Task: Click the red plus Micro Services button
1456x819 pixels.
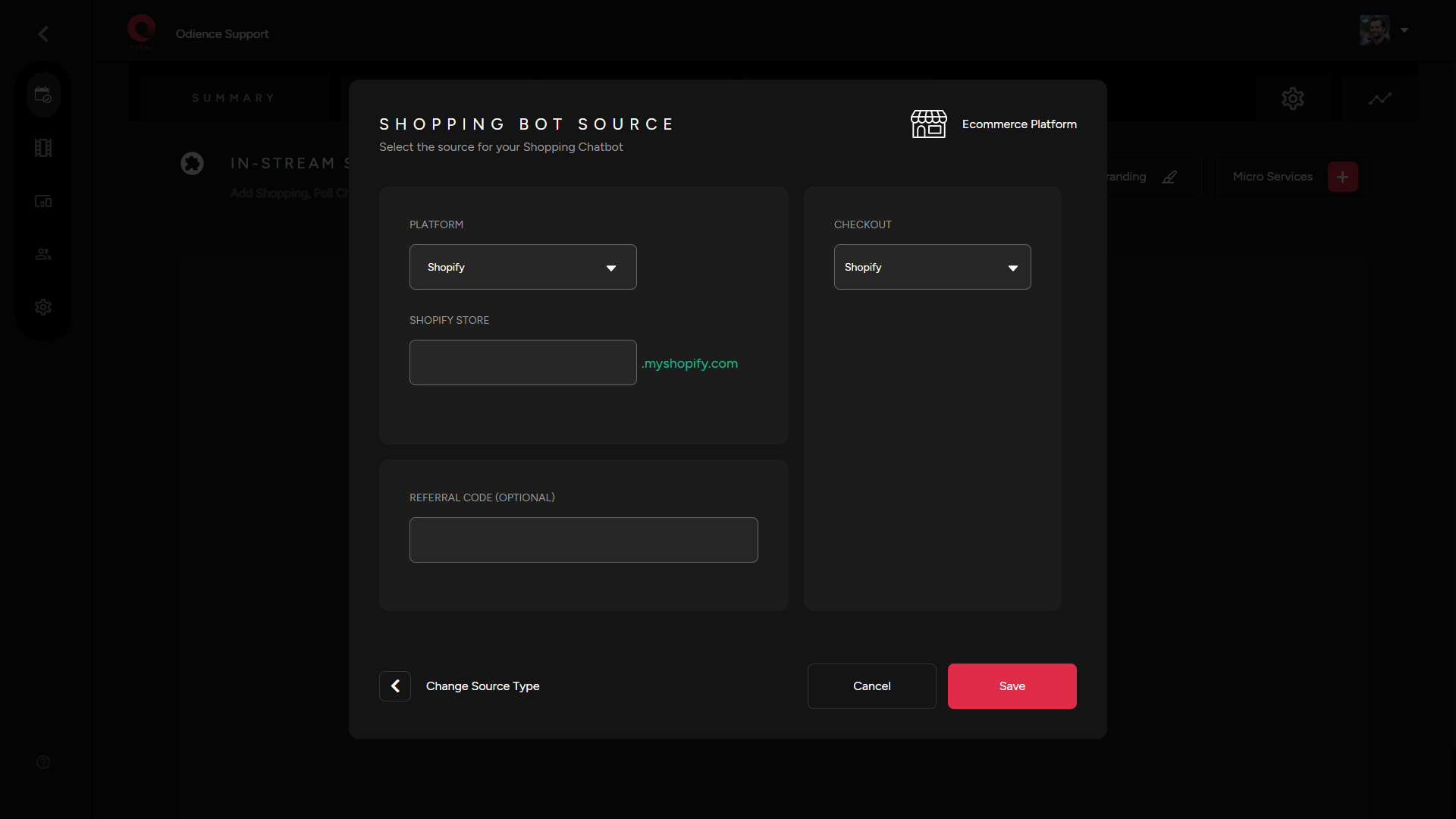Action: 1342,177
